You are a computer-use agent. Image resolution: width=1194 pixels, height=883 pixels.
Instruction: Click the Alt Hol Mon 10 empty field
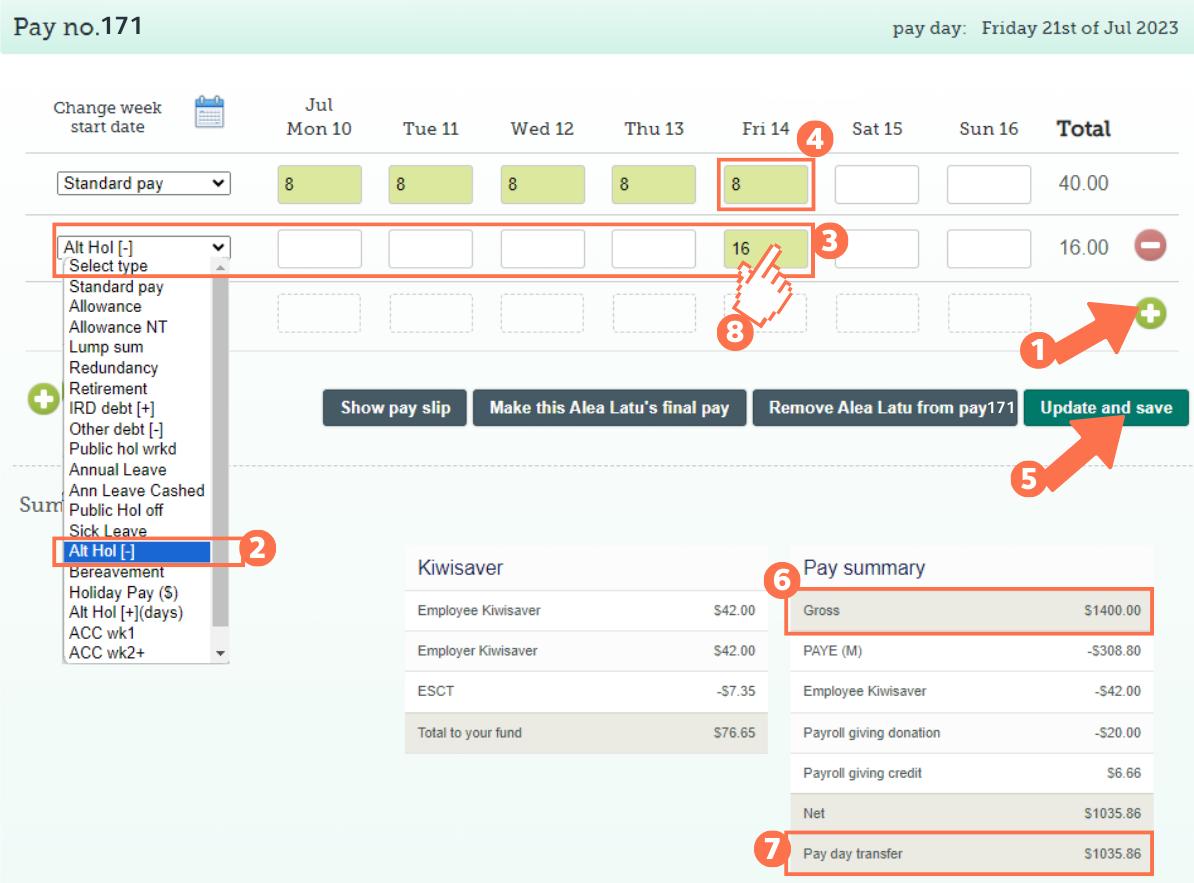point(319,249)
